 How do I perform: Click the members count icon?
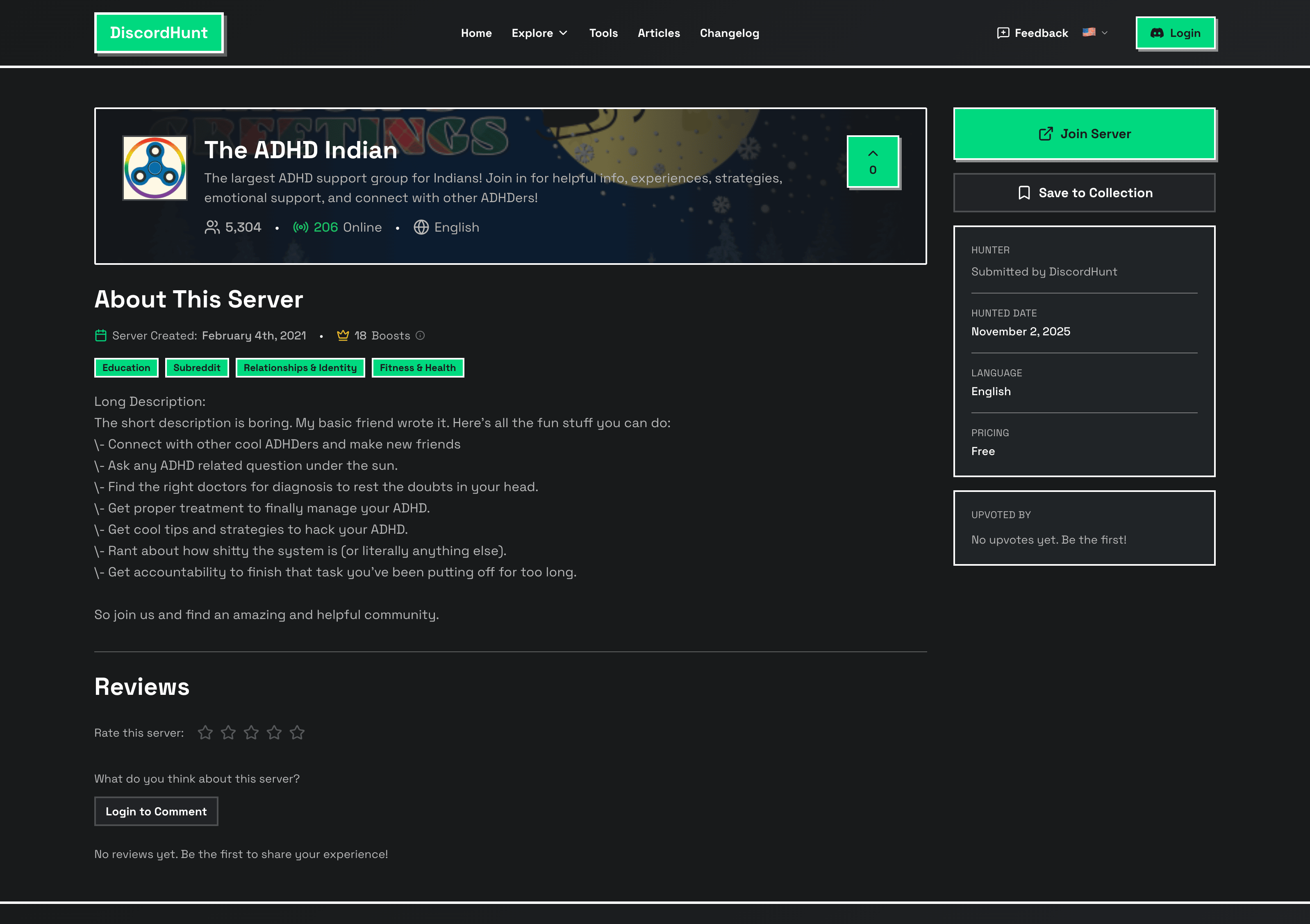tap(212, 227)
